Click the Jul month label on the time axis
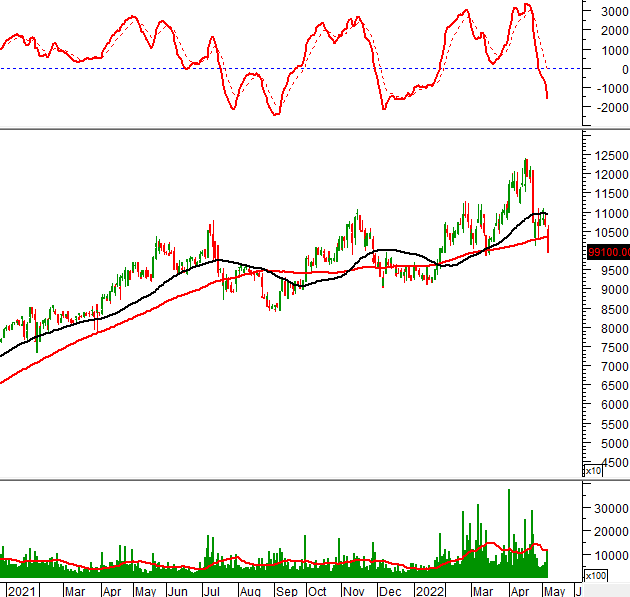This screenshot has height=597, width=630. 213,590
